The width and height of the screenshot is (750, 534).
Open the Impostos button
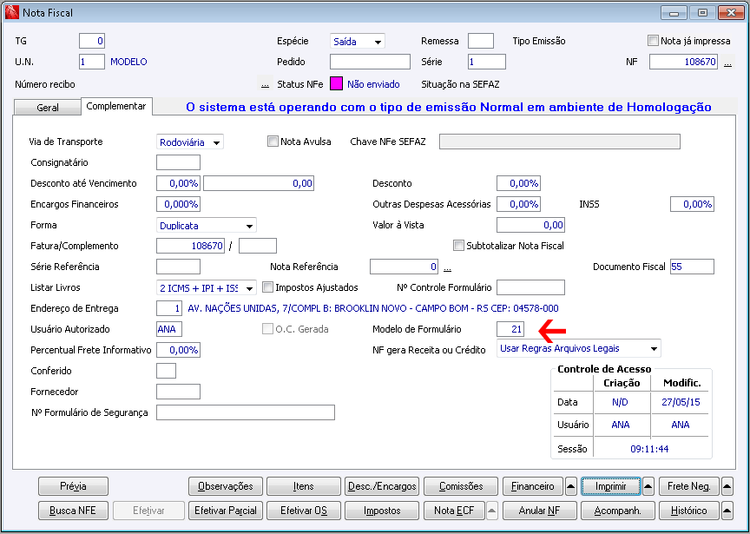(x=382, y=511)
